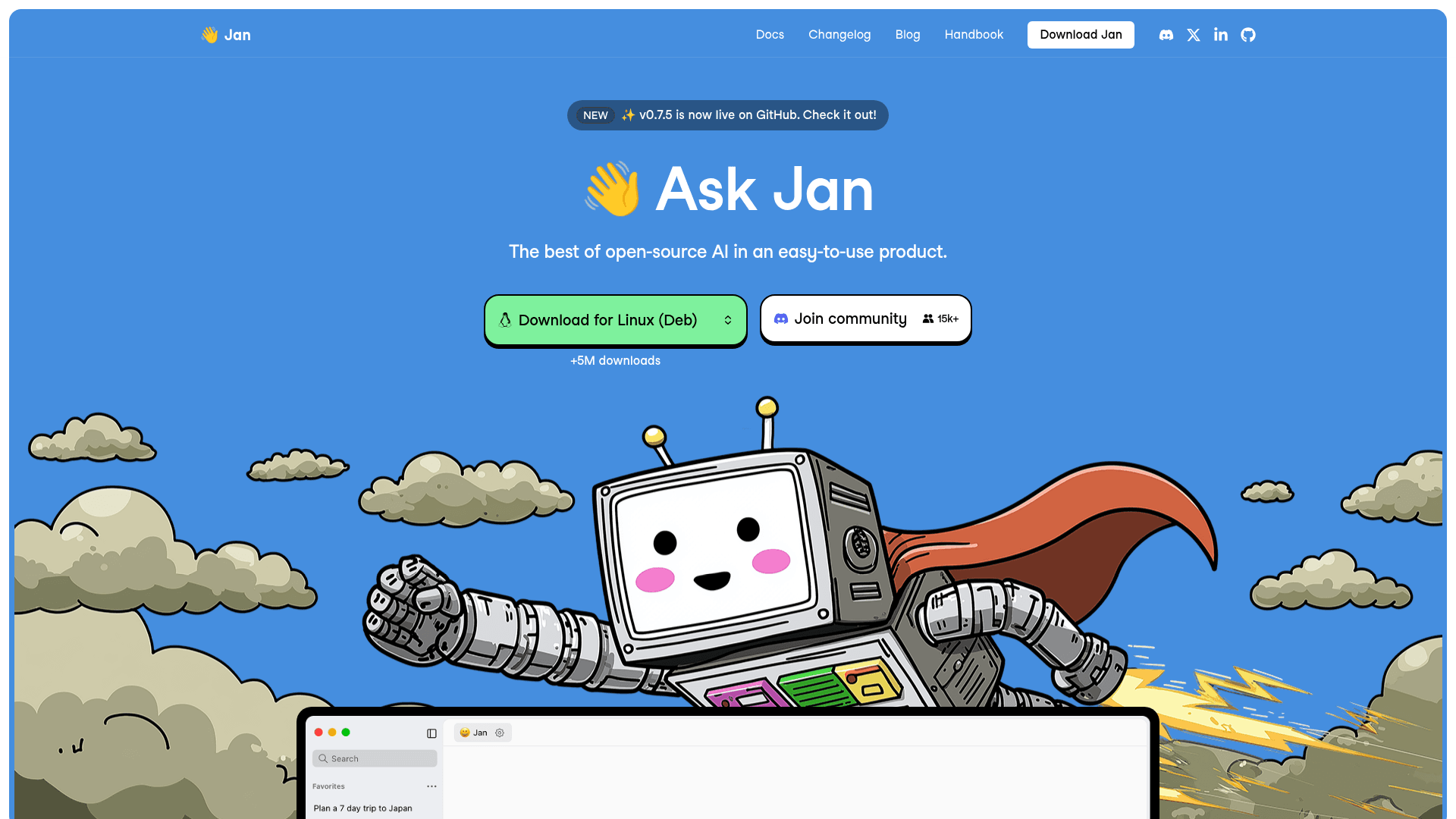Open the Blog section
The width and height of the screenshot is (1456, 819).
(908, 35)
